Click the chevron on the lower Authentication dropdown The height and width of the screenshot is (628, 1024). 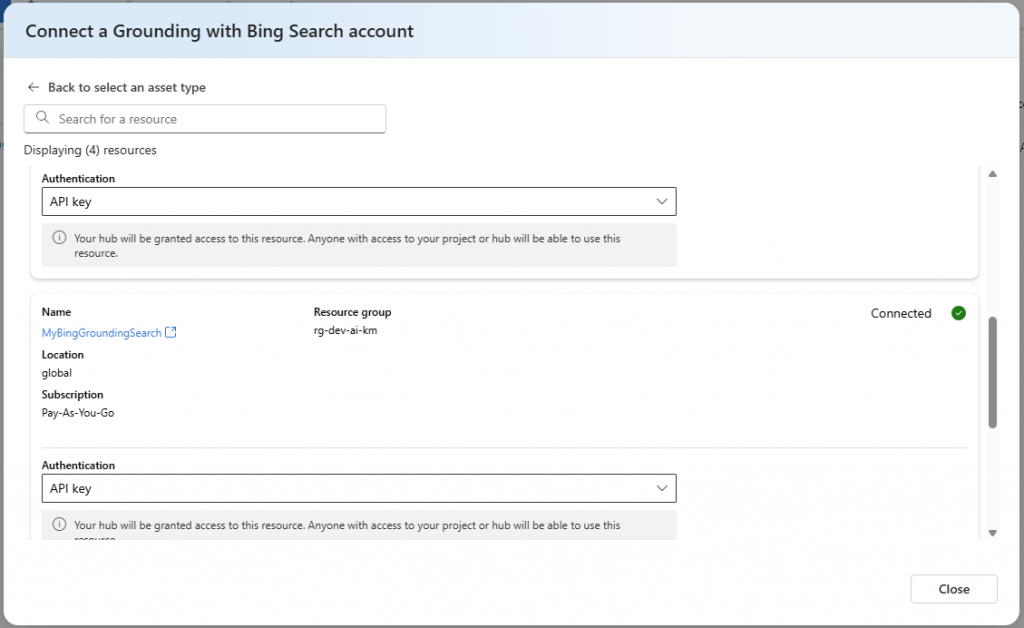[661, 488]
